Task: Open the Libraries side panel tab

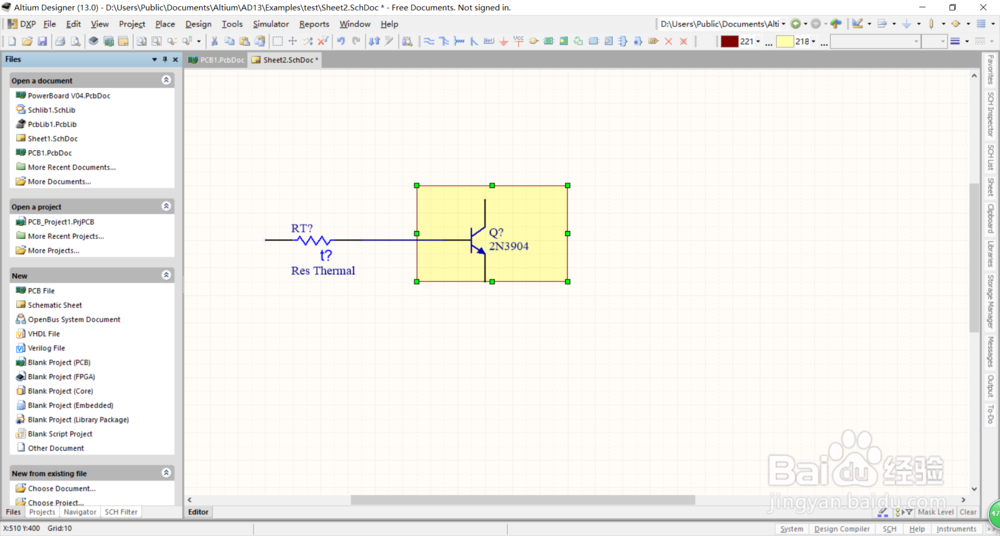Action: pos(990,254)
